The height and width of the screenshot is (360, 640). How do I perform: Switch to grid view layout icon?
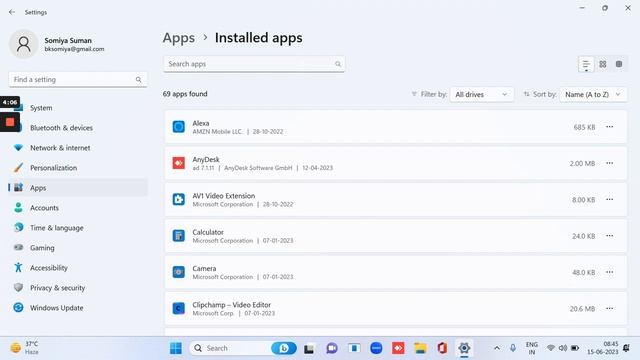[603, 64]
